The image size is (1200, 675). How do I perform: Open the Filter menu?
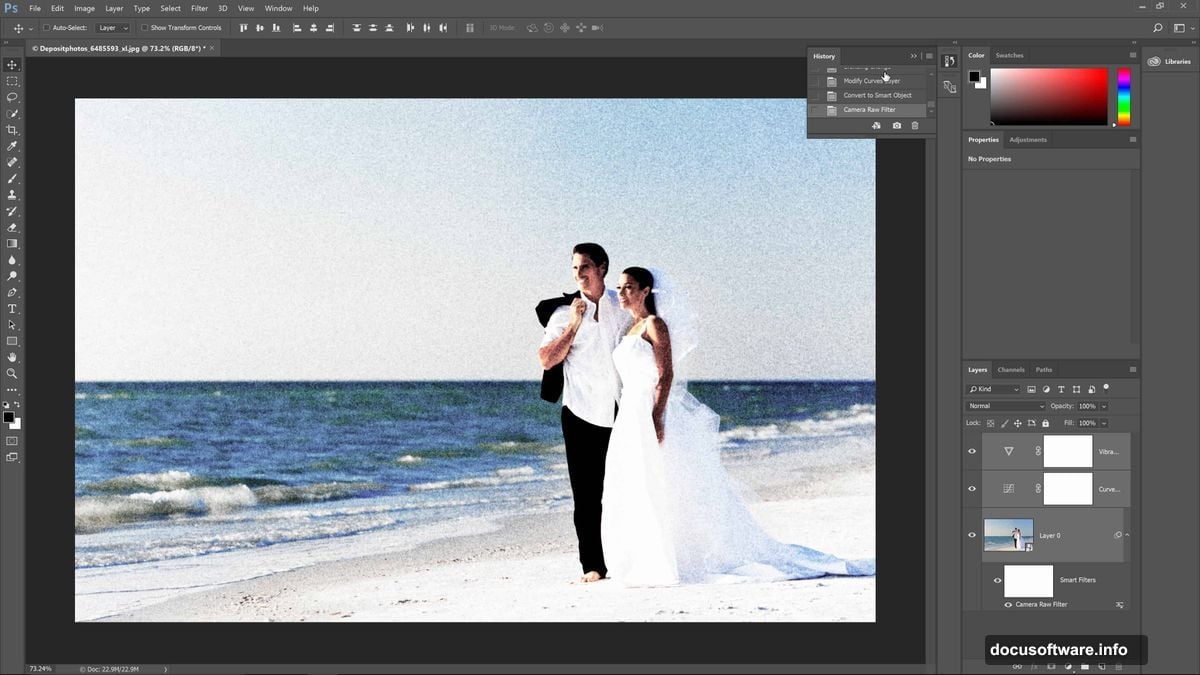pos(199,8)
